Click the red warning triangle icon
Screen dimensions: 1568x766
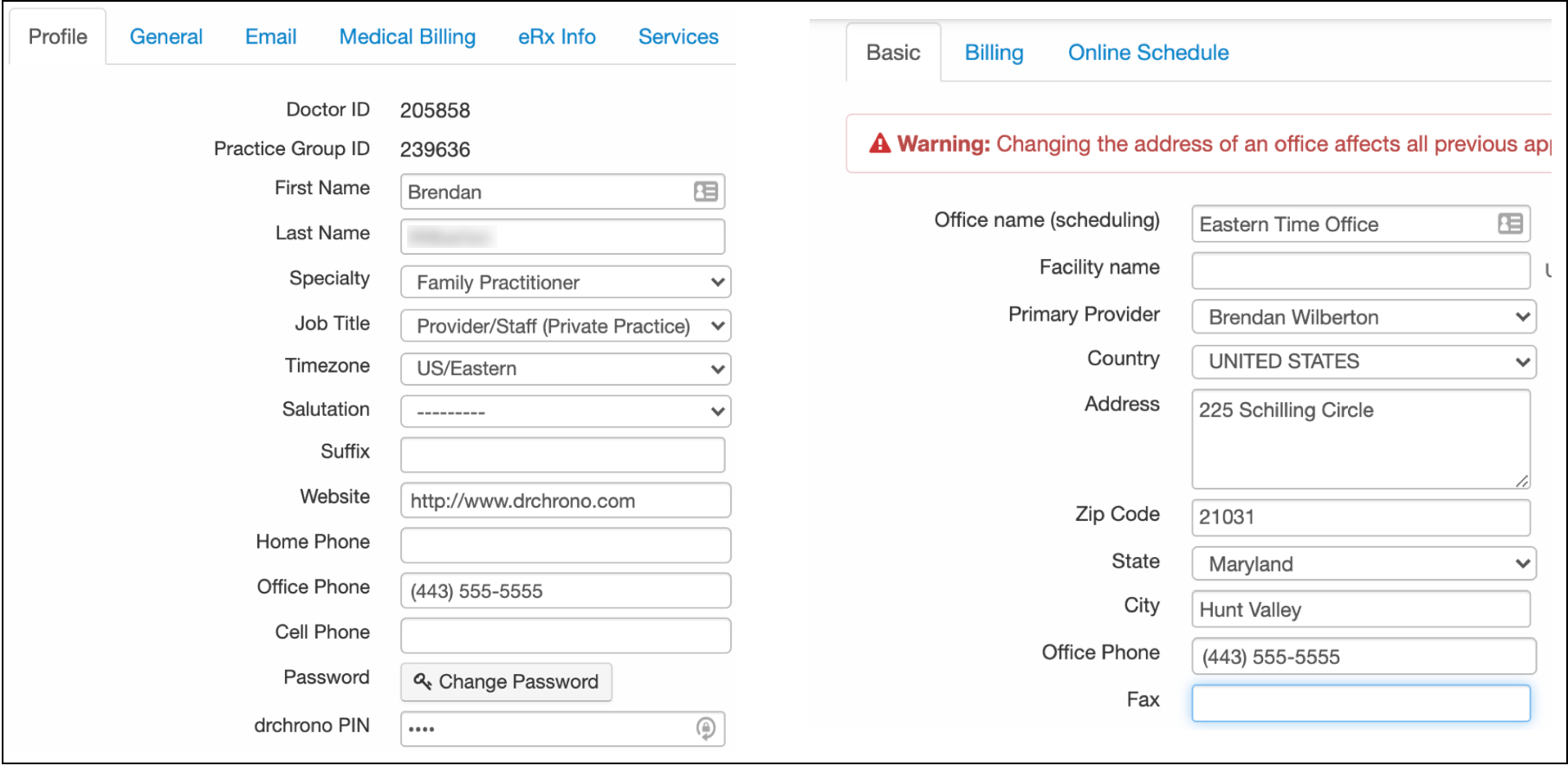[x=880, y=144]
